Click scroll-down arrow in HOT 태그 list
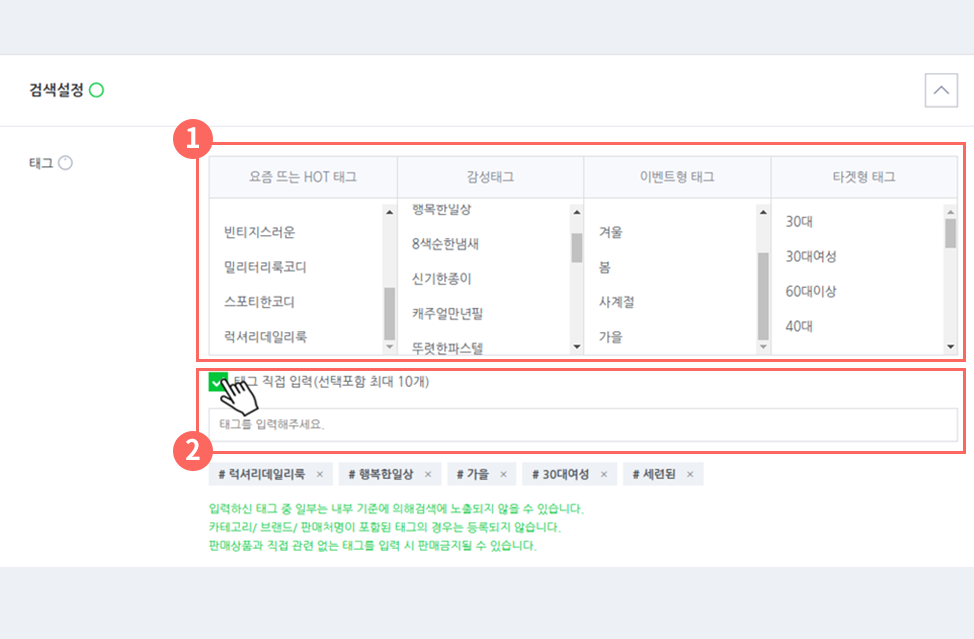The width and height of the screenshot is (974, 639). (x=389, y=347)
